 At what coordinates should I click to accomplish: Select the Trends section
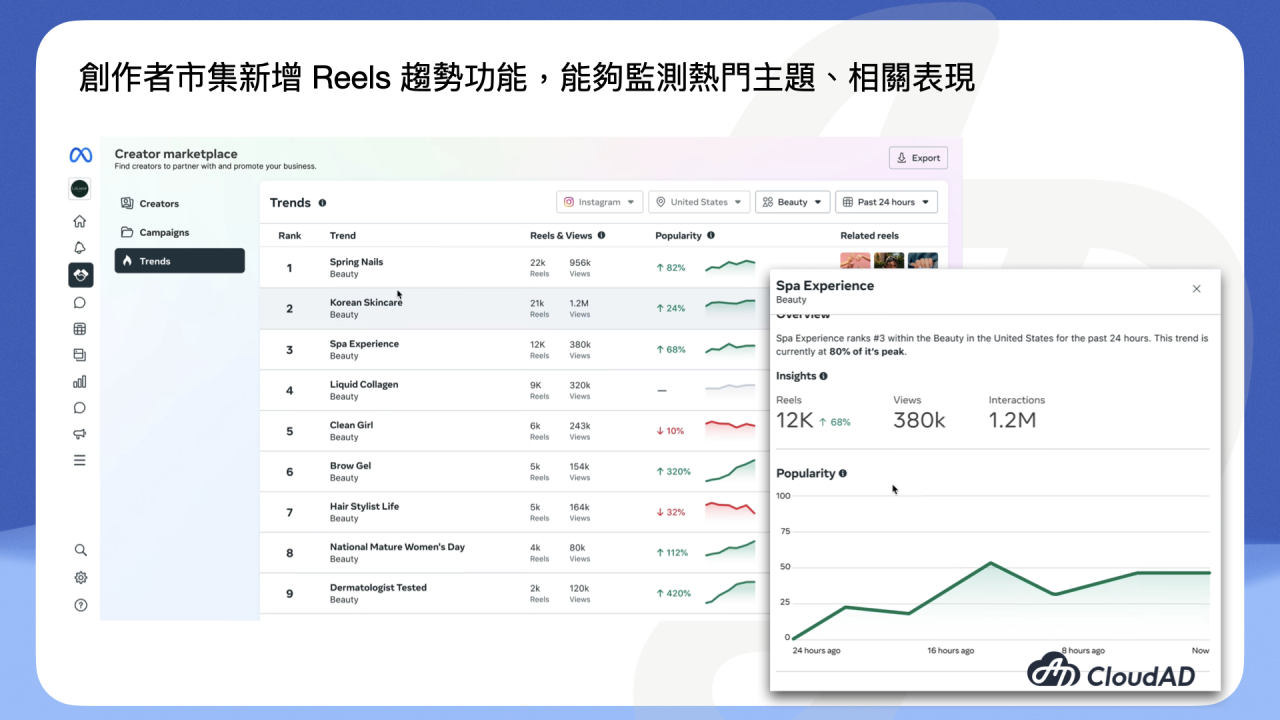coord(180,261)
